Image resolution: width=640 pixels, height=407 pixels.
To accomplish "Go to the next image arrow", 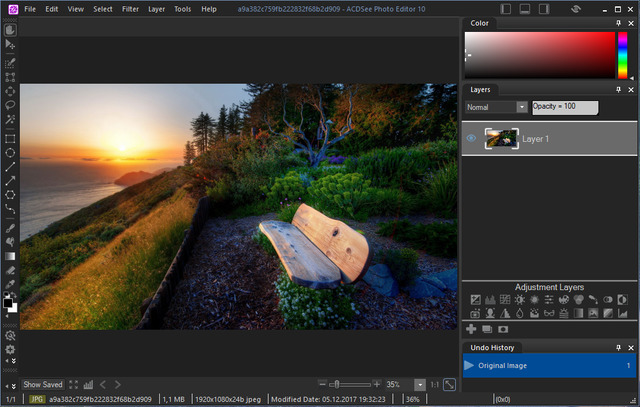I will tap(118, 385).
